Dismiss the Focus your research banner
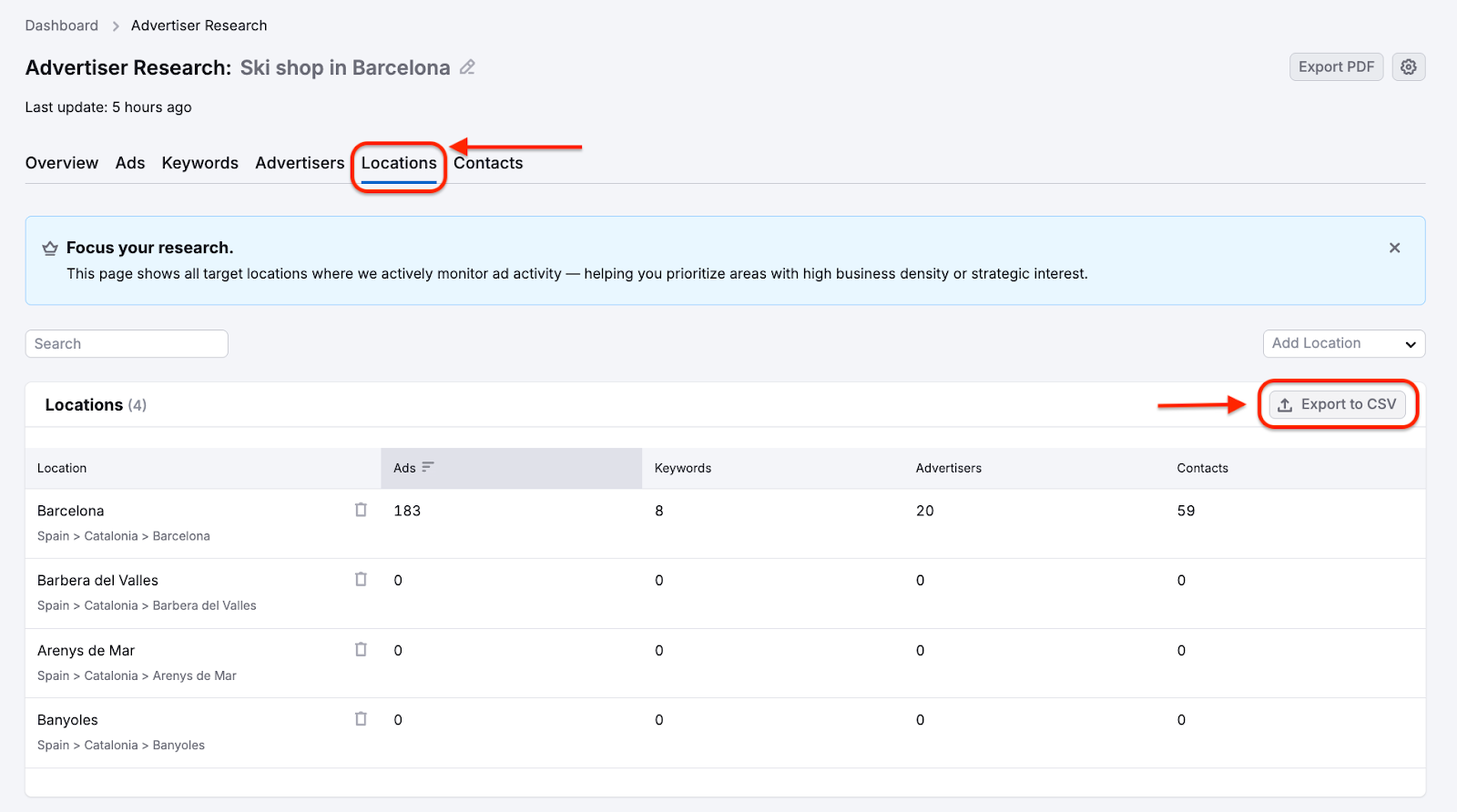The height and width of the screenshot is (812, 1457). point(1394,248)
